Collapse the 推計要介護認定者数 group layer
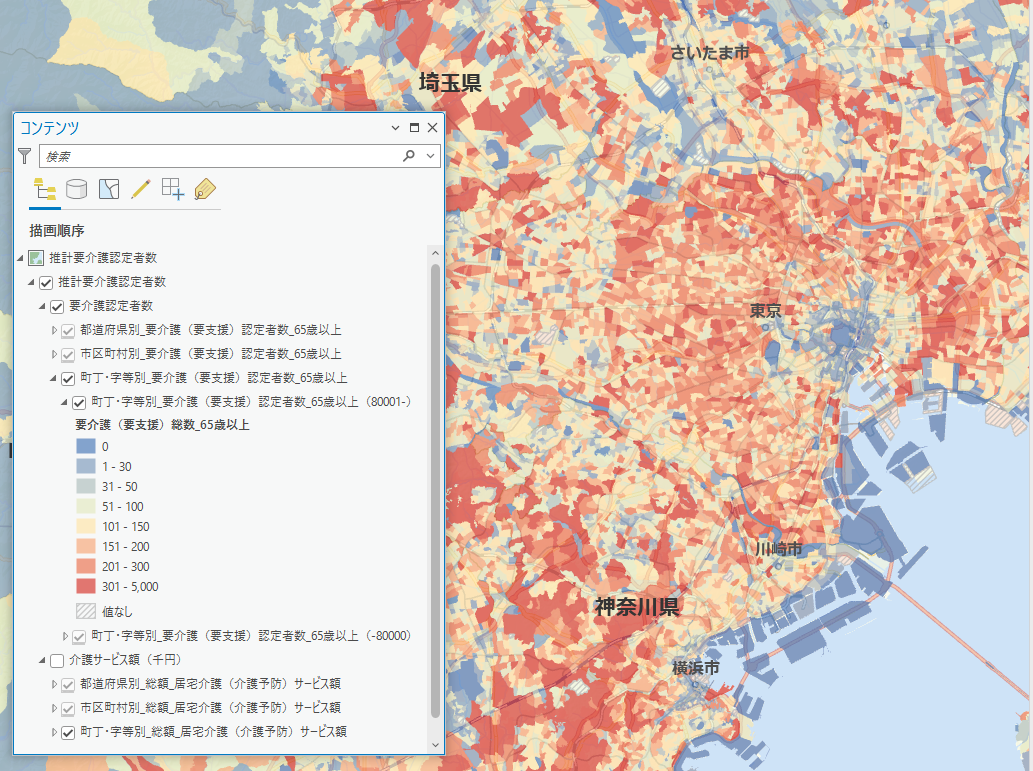 [x=31, y=282]
